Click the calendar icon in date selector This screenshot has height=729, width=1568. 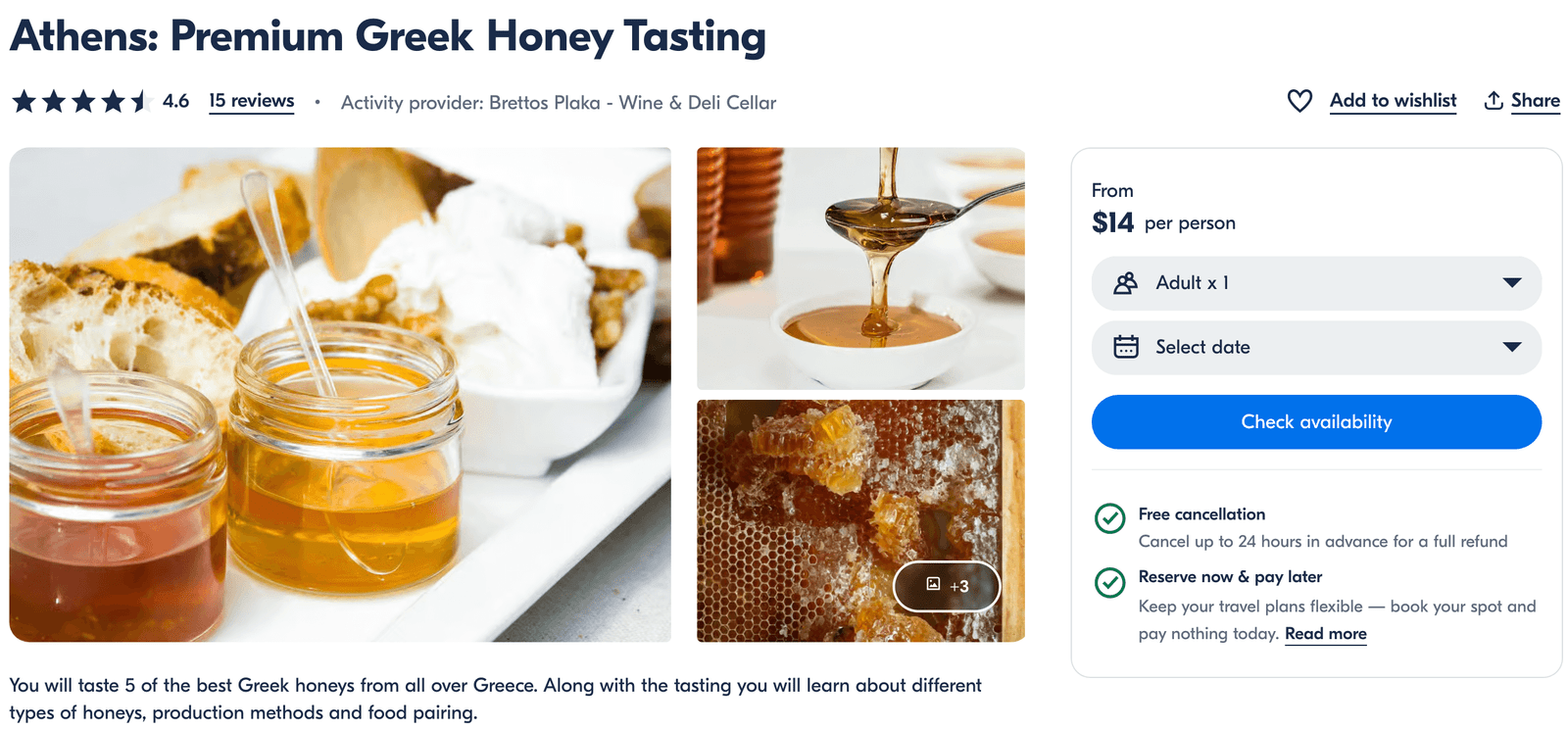point(1126,347)
